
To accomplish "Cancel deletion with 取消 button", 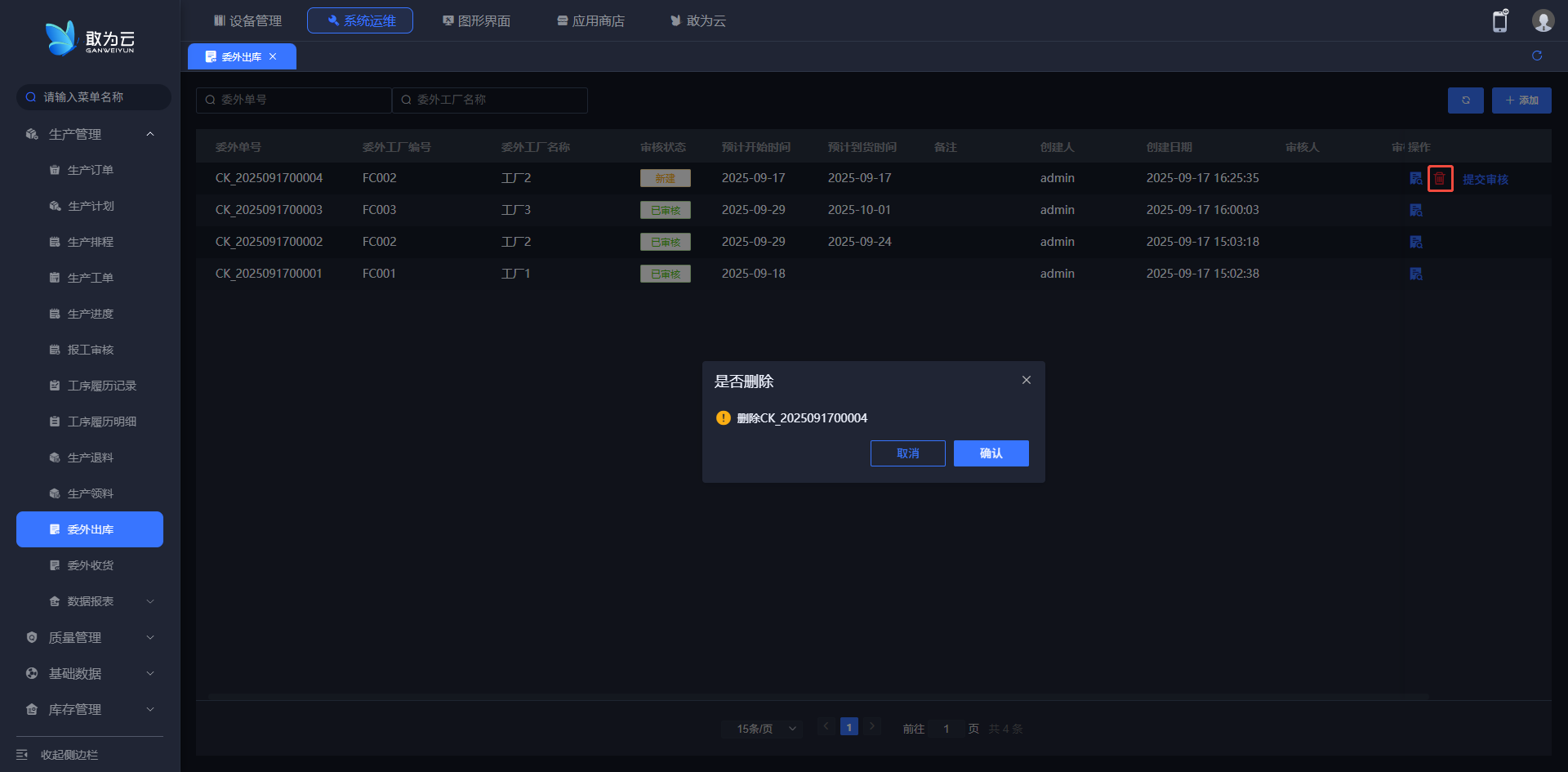I will coord(907,453).
